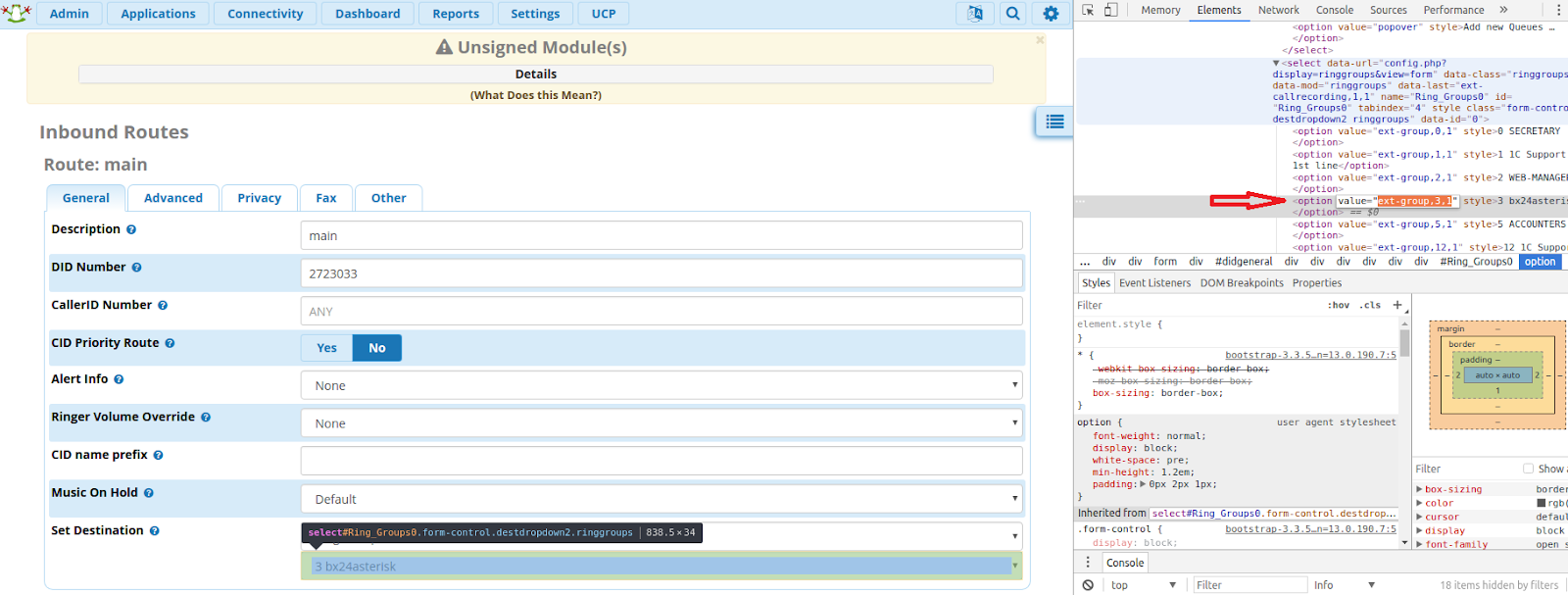Image resolution: width=1568 pixels, height=595 pixels.
Task: Activate DevTools element inspector picker
Action: [x=1088, y=10]
